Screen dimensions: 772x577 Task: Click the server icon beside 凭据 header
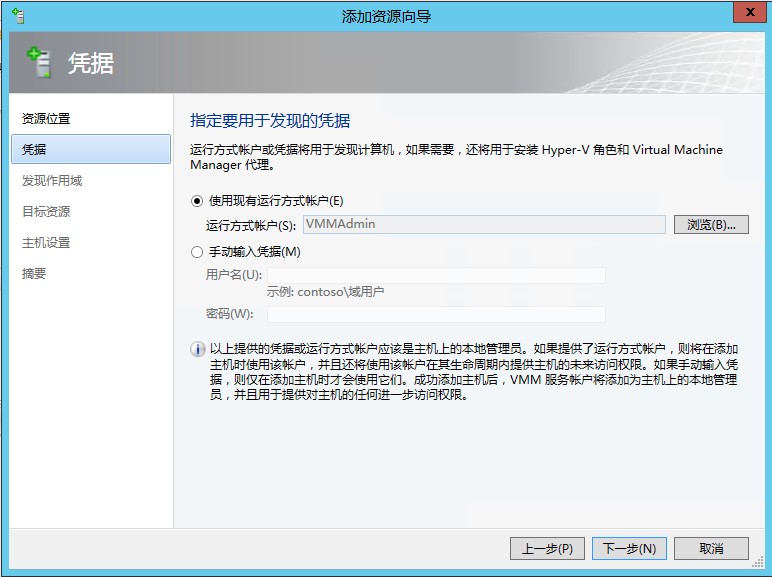[x=39, y=62]
